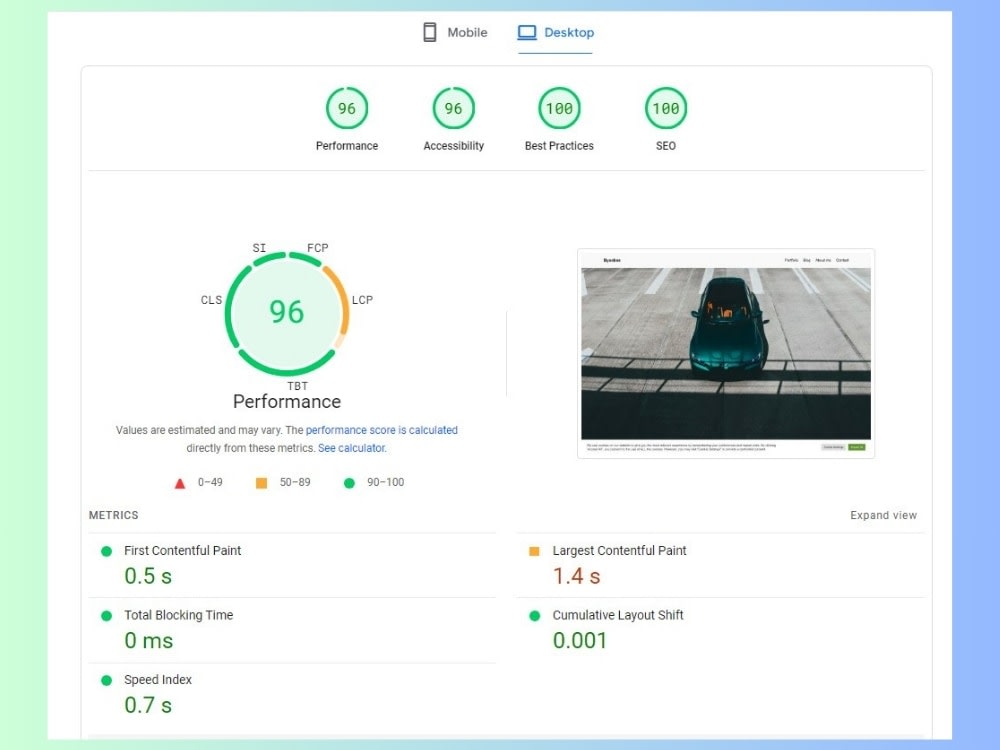Viewport: 1000px width, 750px height.
Task: Click the LCP segment label on gauge
Action: click(362, 300)
